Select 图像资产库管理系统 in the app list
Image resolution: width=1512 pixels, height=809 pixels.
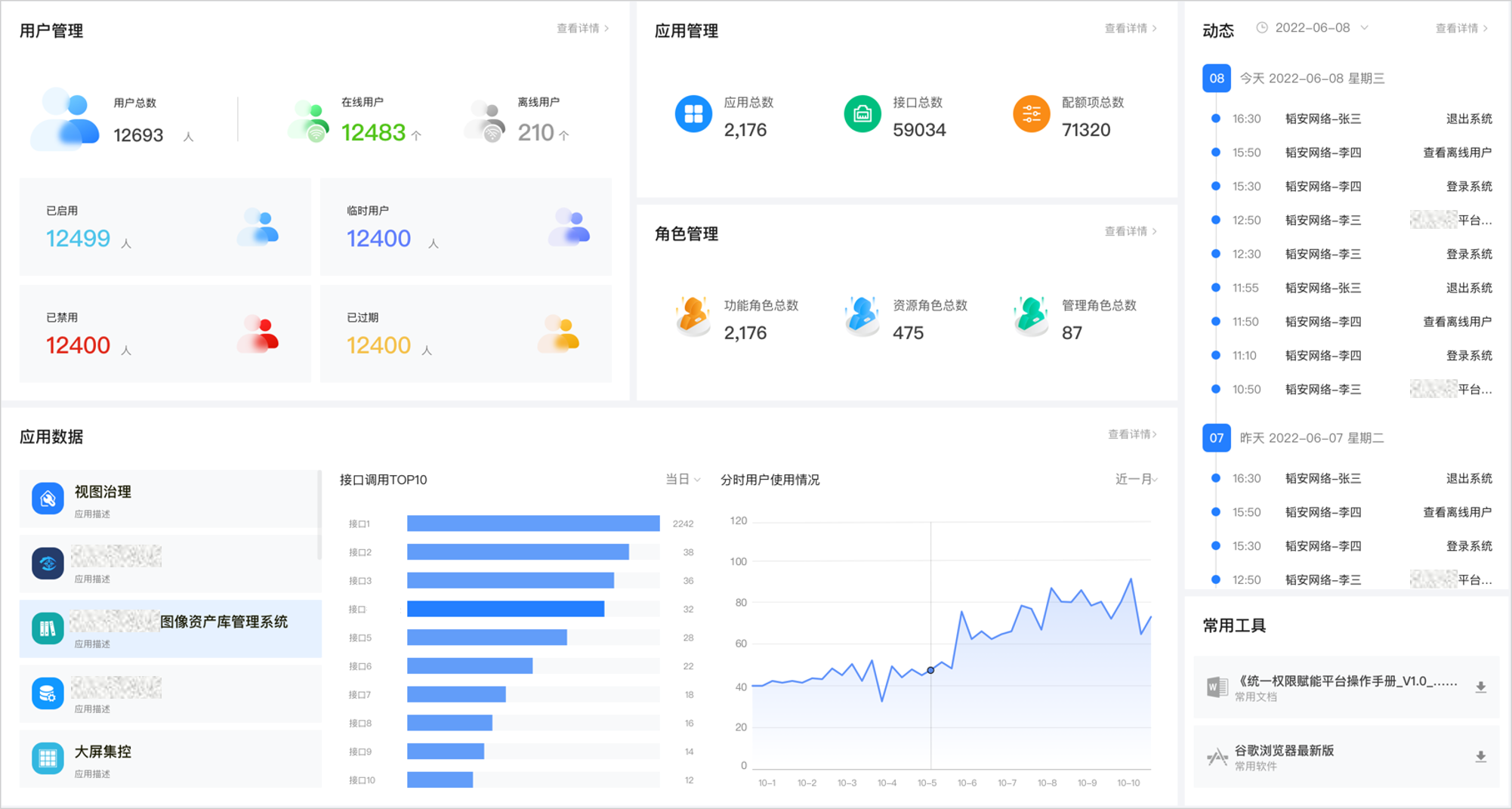point(170,628)
